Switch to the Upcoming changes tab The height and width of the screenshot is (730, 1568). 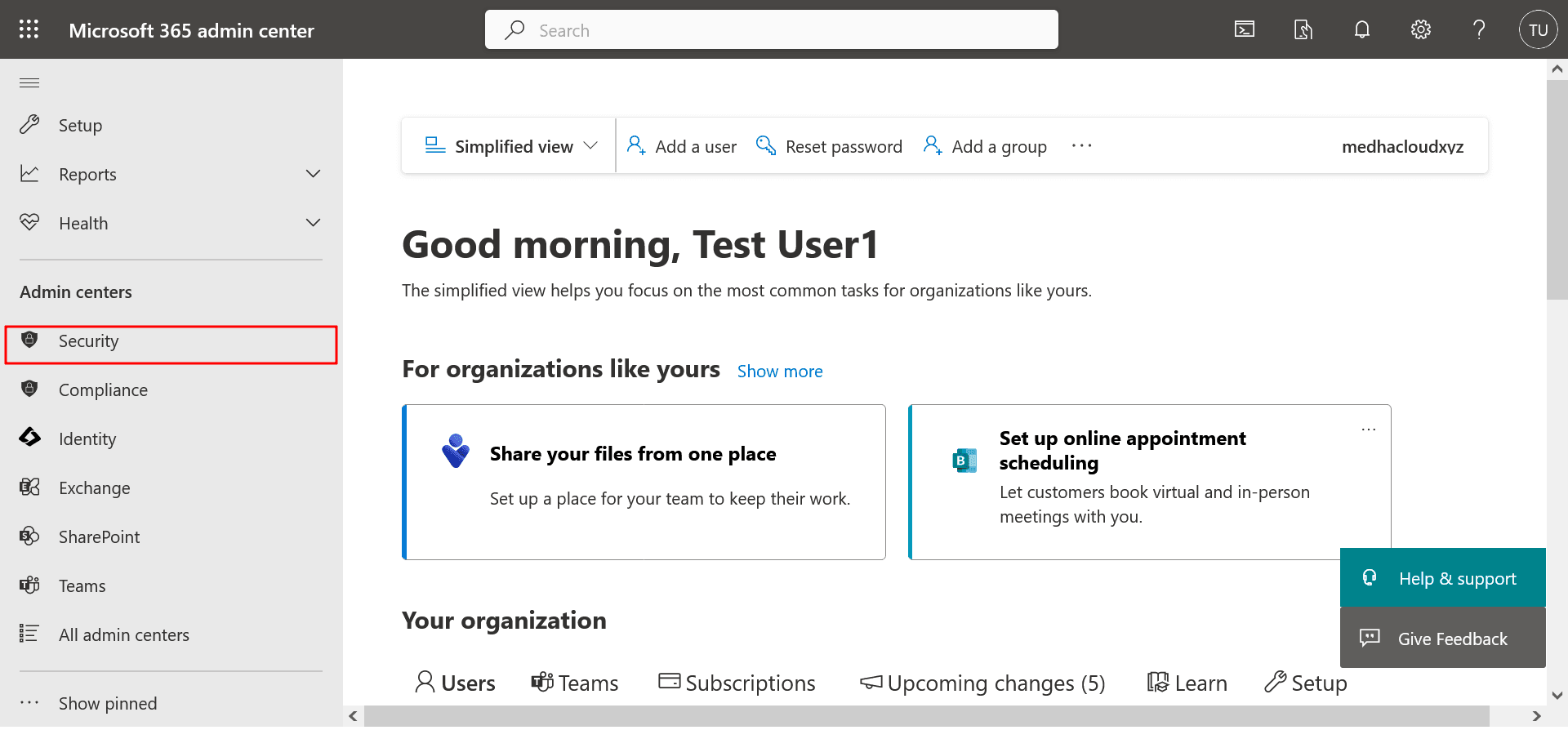982,683
